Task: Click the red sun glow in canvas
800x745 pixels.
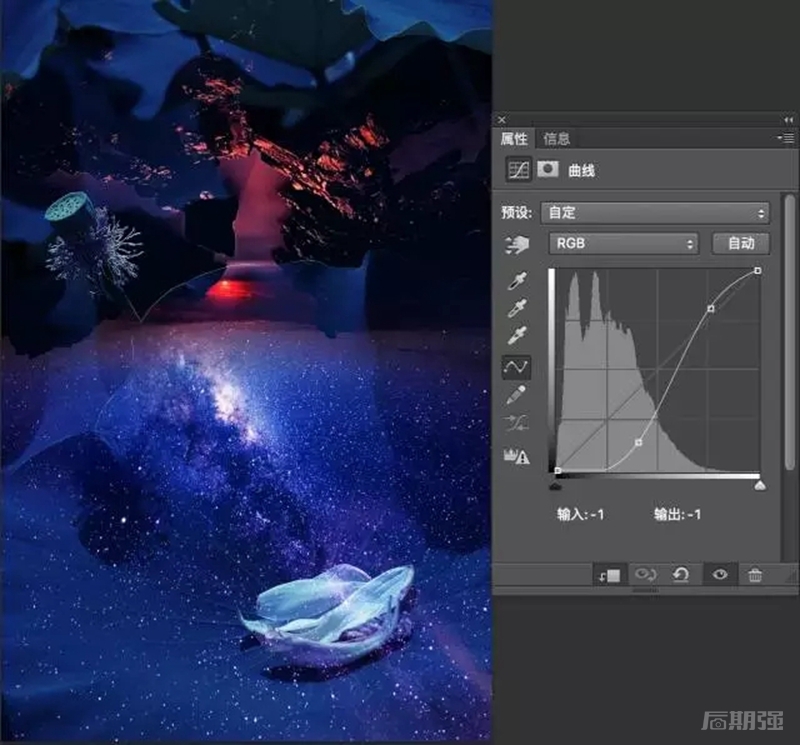Action: (230, 289)
